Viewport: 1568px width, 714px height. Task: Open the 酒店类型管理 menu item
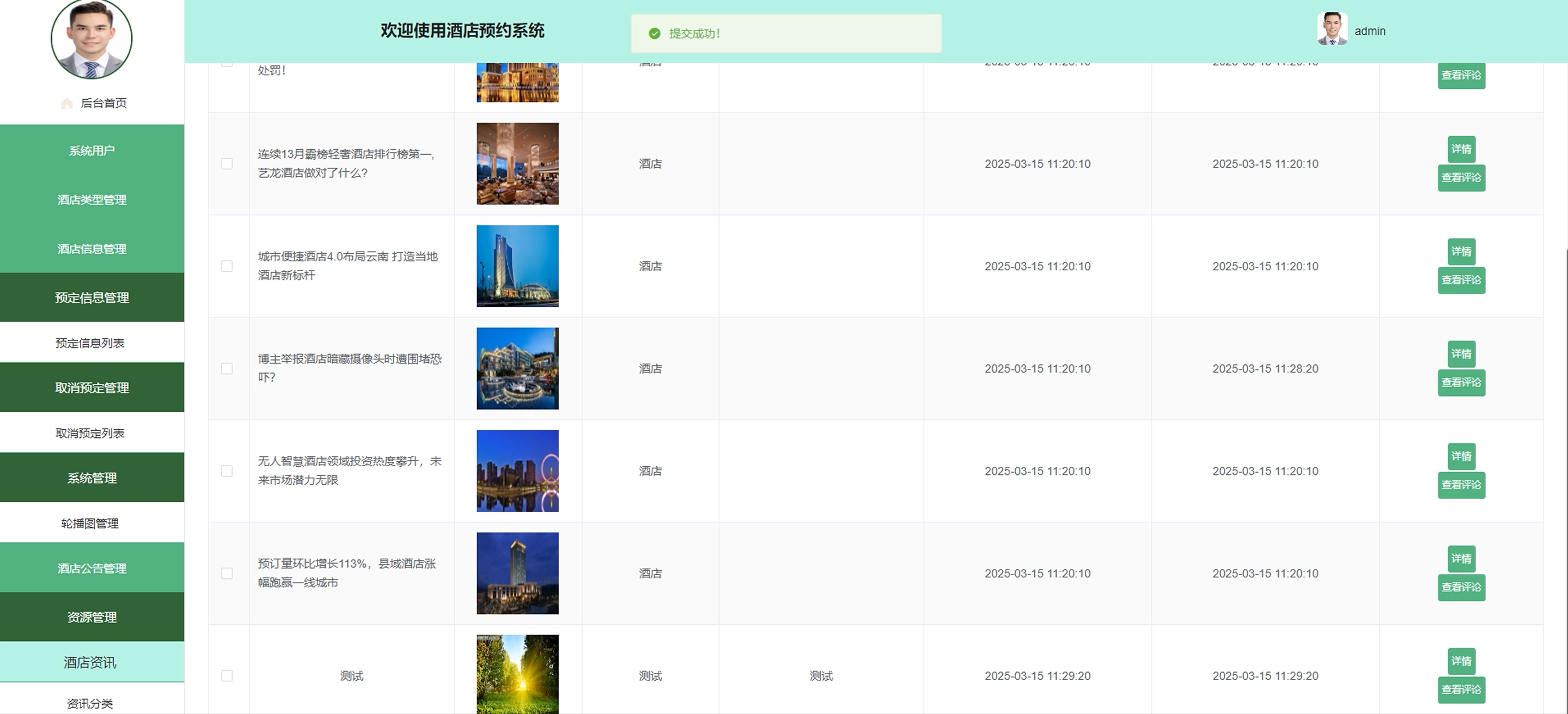tap(92, 200)
